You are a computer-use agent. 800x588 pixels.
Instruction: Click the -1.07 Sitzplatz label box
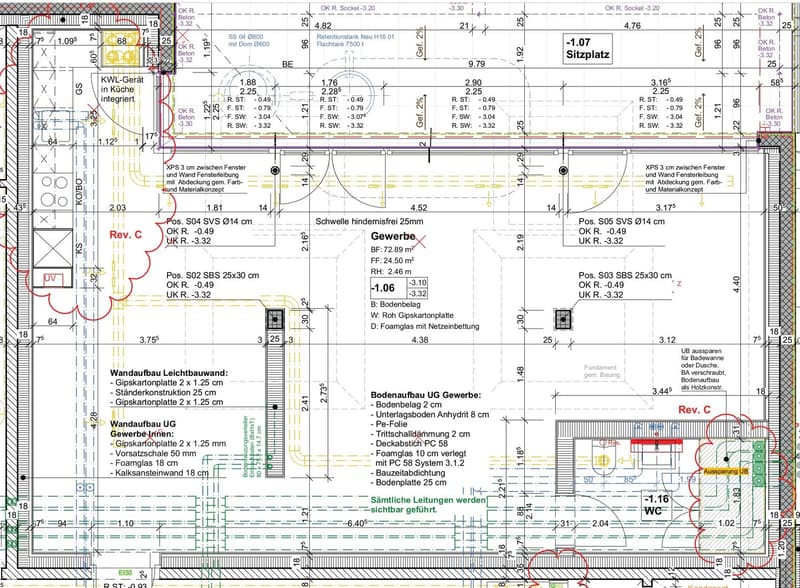tap(588, 49)
